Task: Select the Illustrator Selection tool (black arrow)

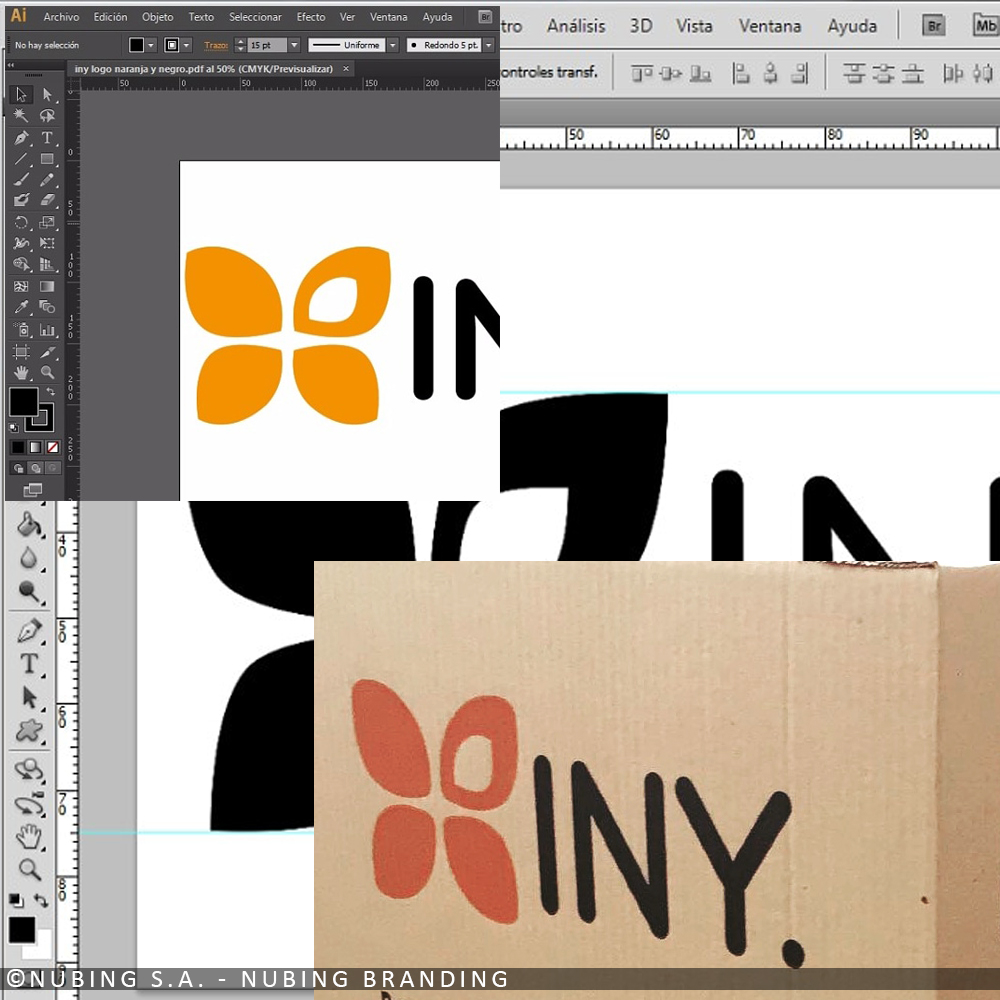Action: pos(21,94)
